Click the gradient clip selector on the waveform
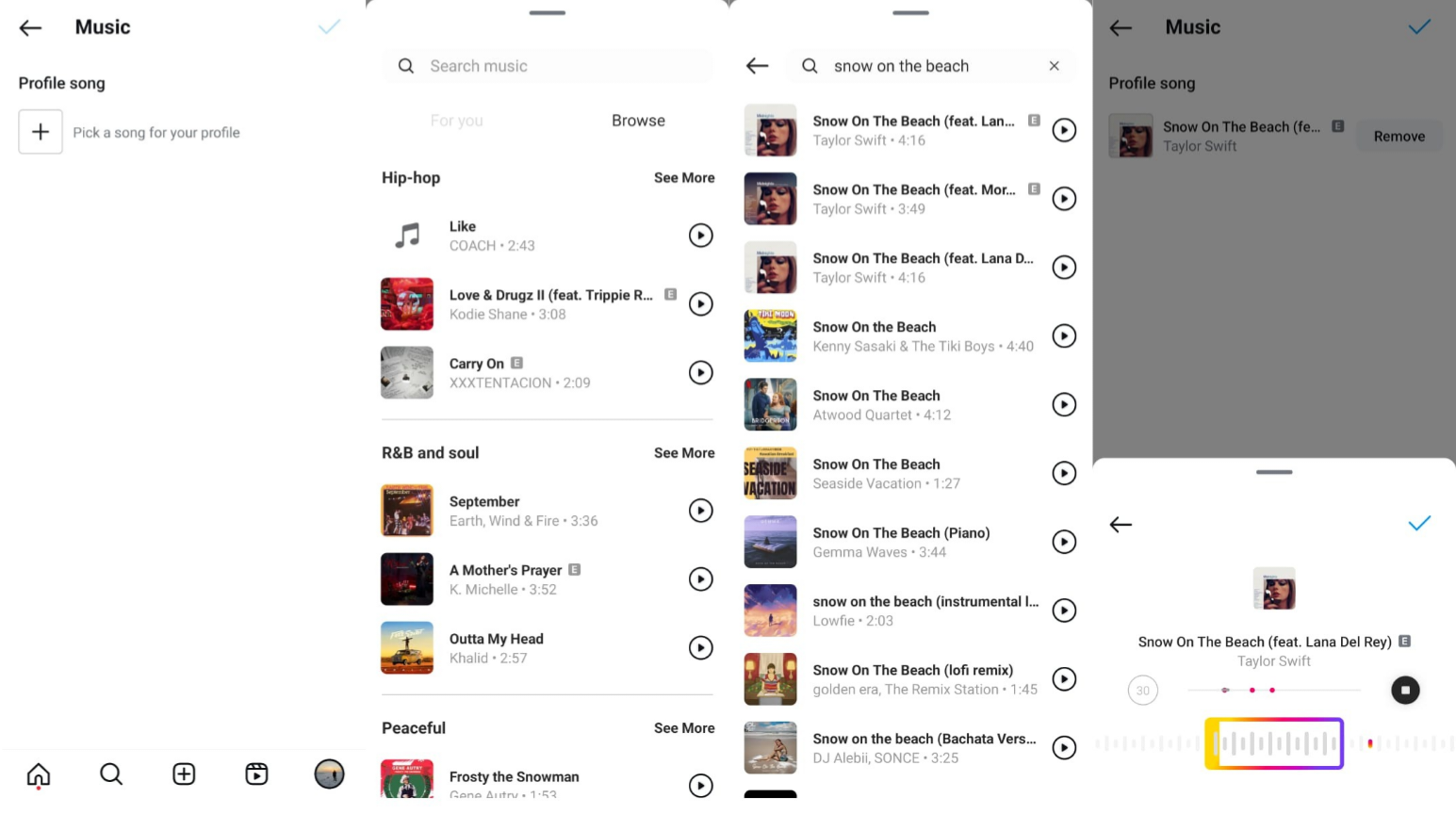 [1274, 743]
